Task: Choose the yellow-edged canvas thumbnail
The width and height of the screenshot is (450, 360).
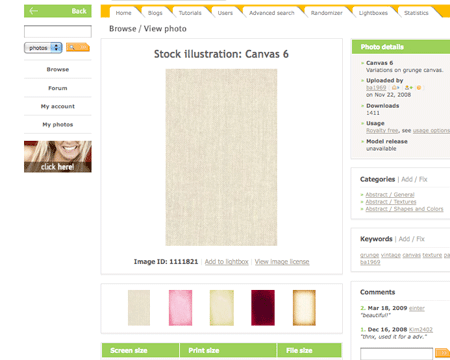Action: 222,308
